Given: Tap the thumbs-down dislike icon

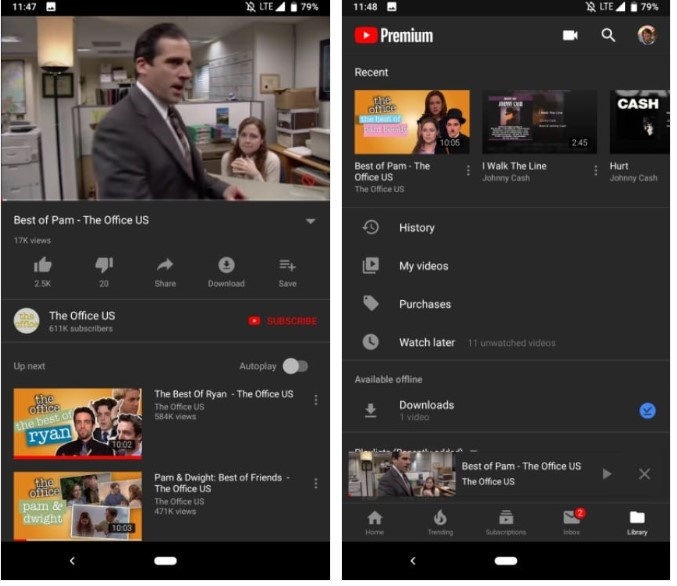Looking at the screenshot, I should pyautogui.click(x=104, y=266).
